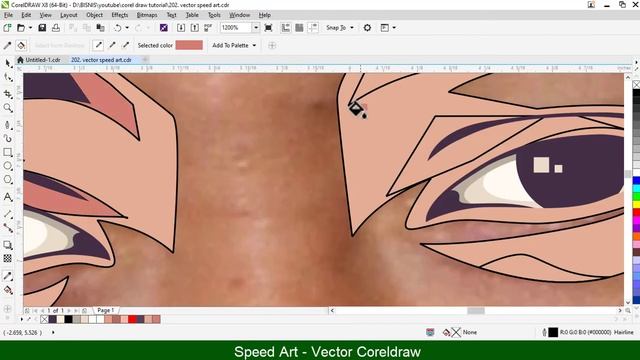Select the Zoom magnifier tool
The width and height of the screenshot is (640, 360).
click(8, 108)
